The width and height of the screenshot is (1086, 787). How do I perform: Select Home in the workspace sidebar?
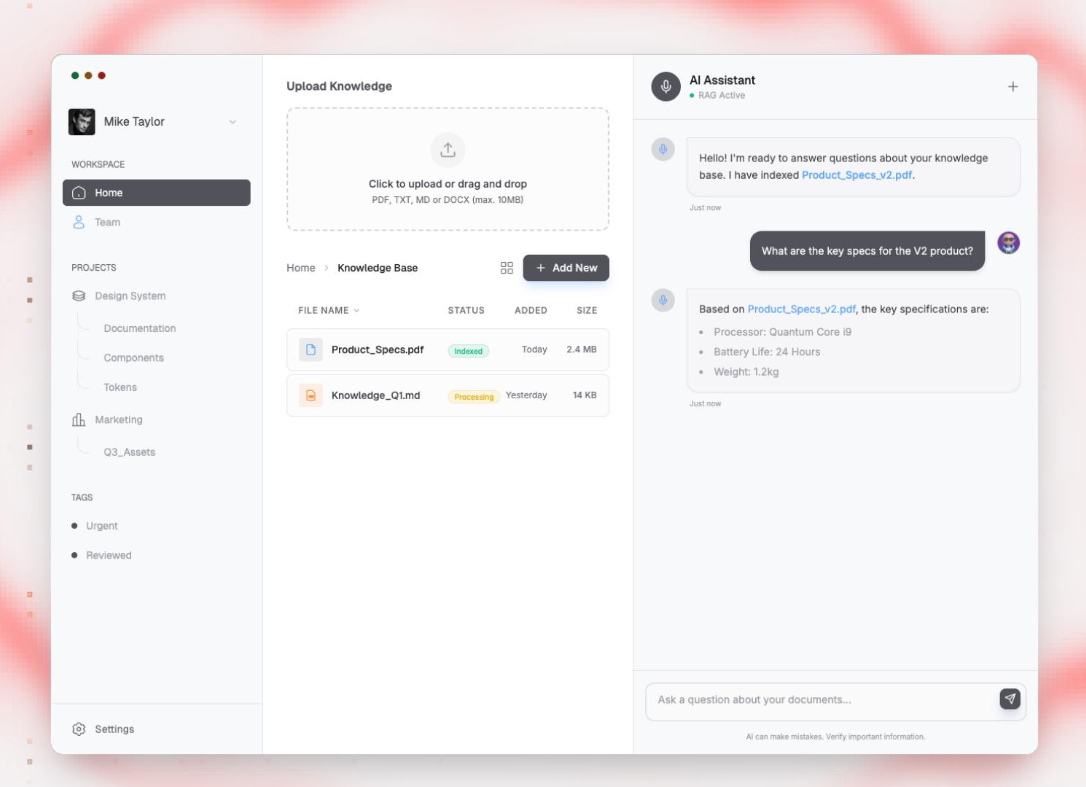pyautogui.click(x=157, y=193)
